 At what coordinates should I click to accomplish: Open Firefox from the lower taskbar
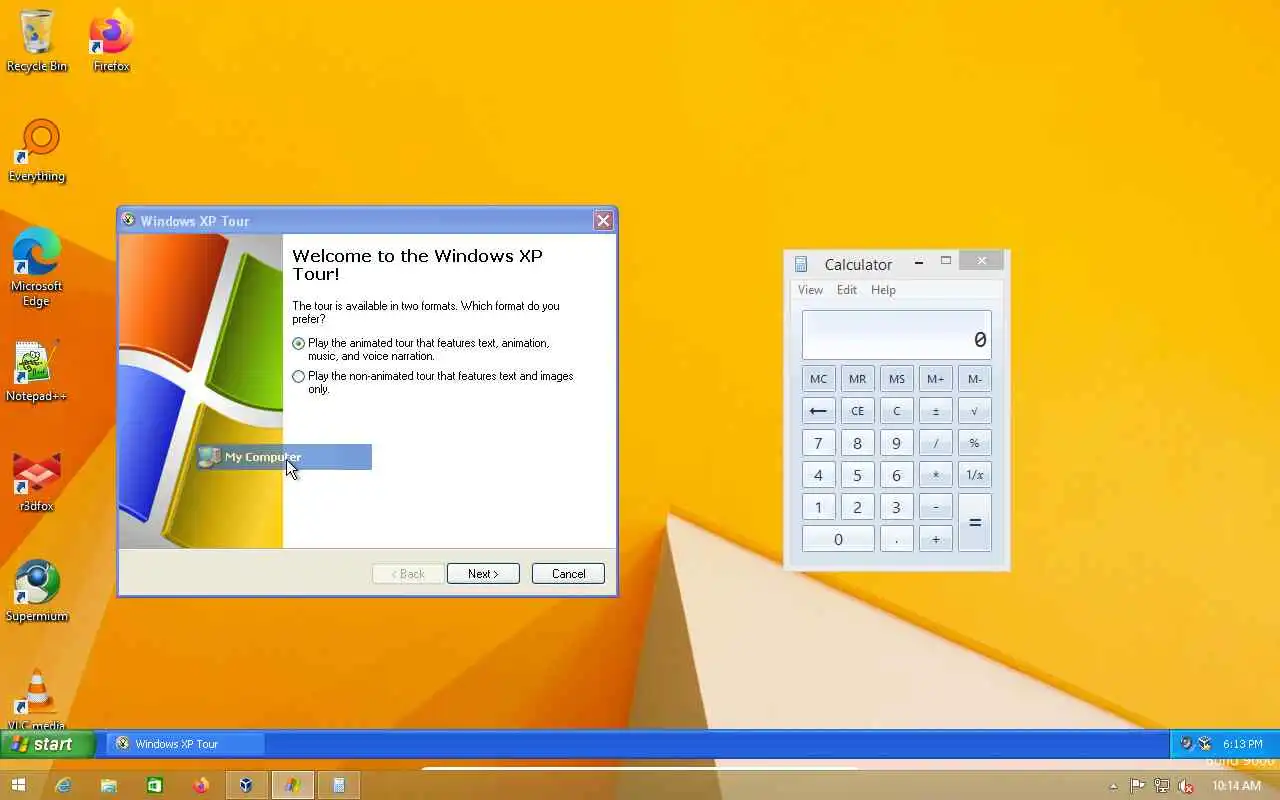201,785
